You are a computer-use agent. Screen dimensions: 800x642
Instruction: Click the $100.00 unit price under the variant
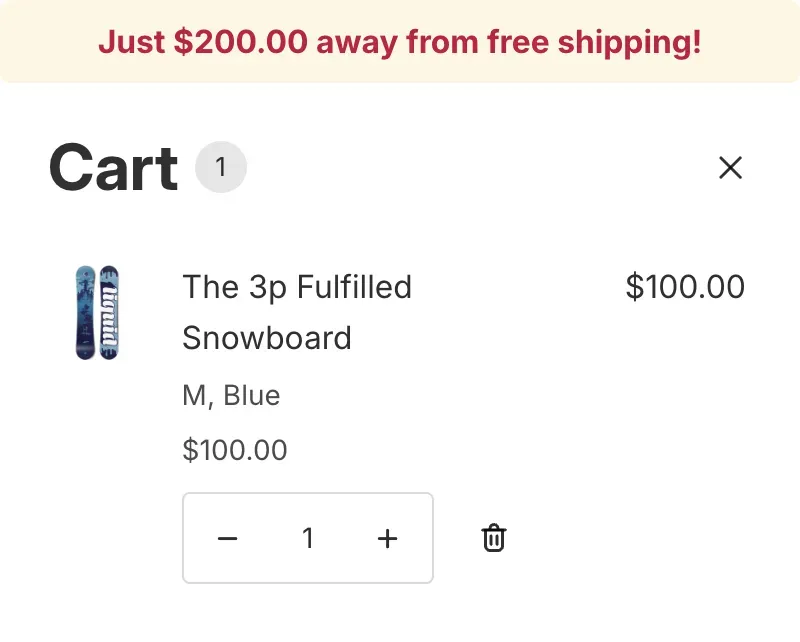[x=236, y=450]
